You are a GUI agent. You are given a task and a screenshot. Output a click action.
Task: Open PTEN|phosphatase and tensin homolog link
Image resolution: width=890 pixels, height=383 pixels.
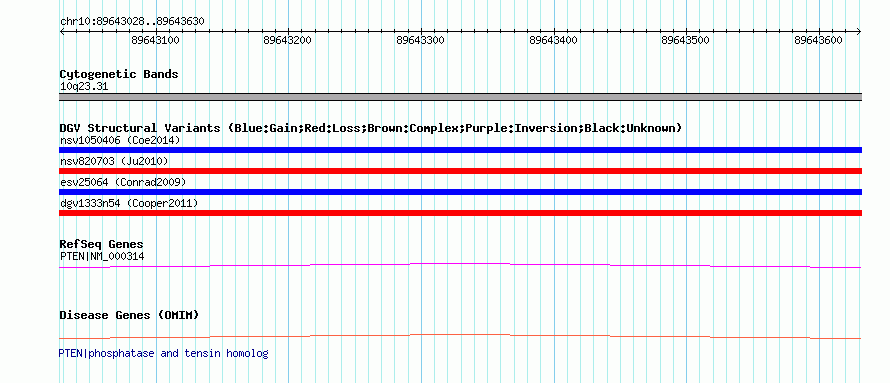coord(163,353)
